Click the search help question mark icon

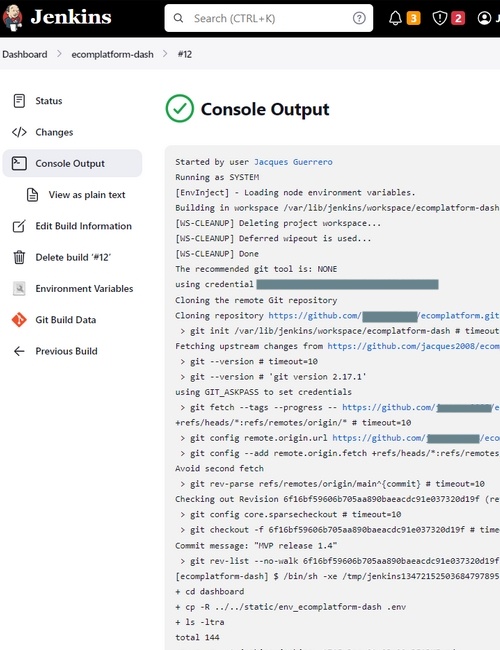click(x=359, y=18)
